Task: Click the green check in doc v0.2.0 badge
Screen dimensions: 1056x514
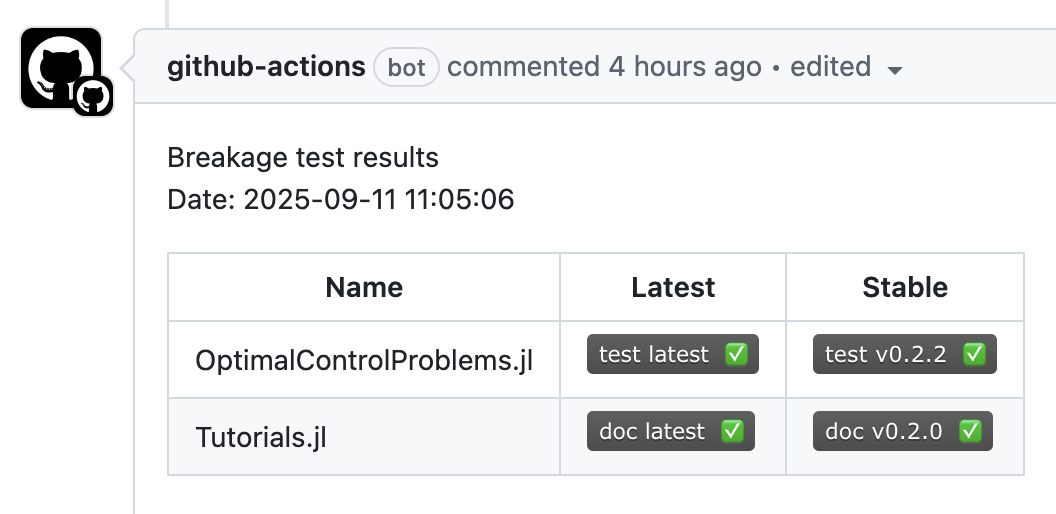Action: 970,431
